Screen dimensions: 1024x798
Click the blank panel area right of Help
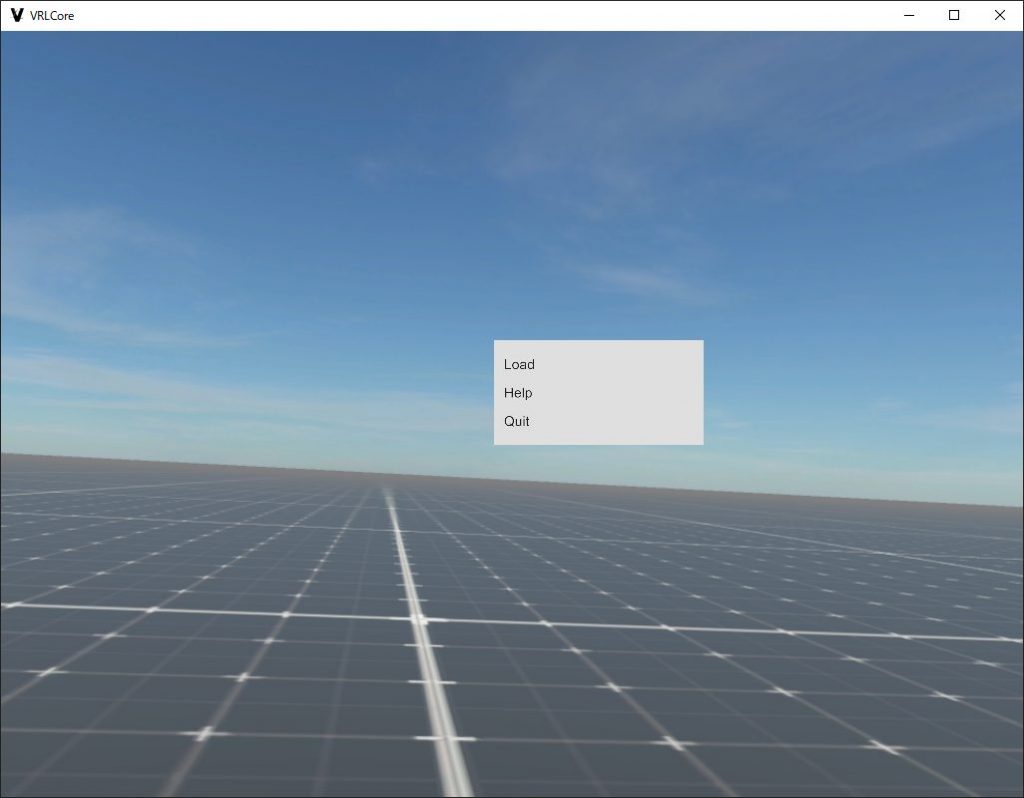(630, 393)
